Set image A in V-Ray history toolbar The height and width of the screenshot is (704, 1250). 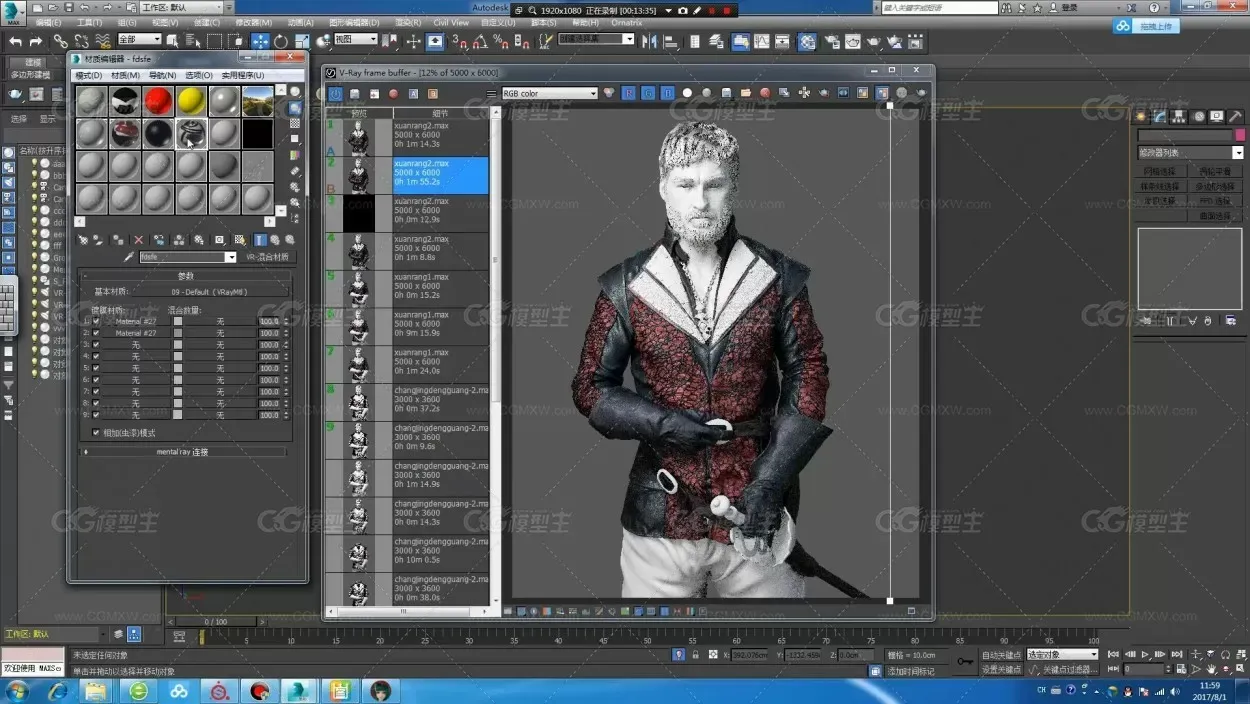pyautogui.click(x=413, y=93)
